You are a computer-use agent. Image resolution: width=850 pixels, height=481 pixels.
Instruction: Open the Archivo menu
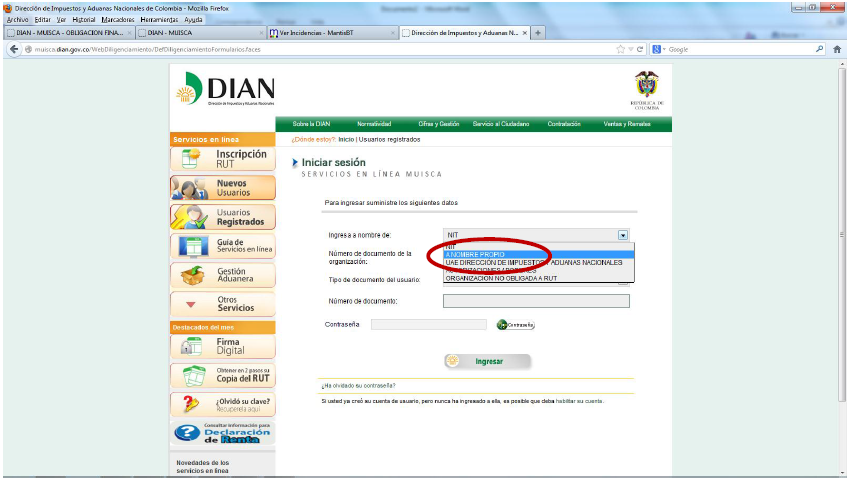click(x=17, y=20)
